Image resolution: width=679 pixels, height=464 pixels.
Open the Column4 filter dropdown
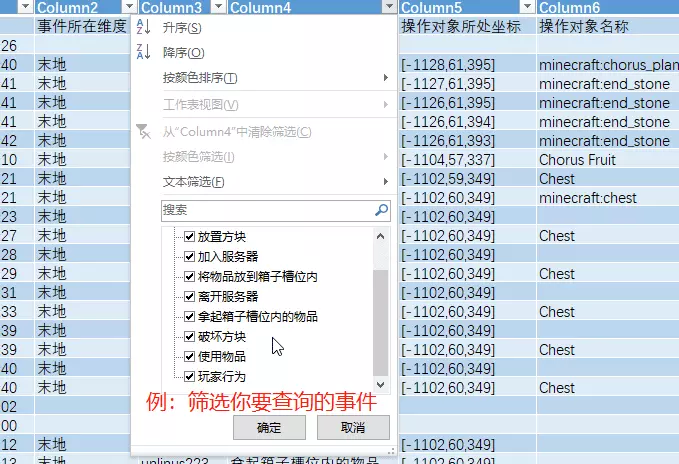pos(389,6)
